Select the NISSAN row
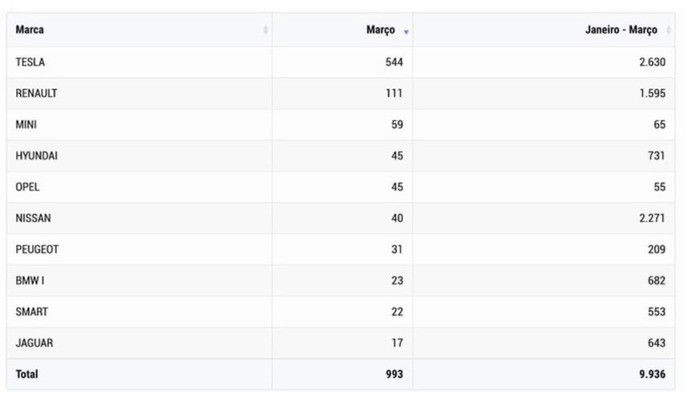The width and height of the screenshot is (685, 398). click(x=341, y=218)
